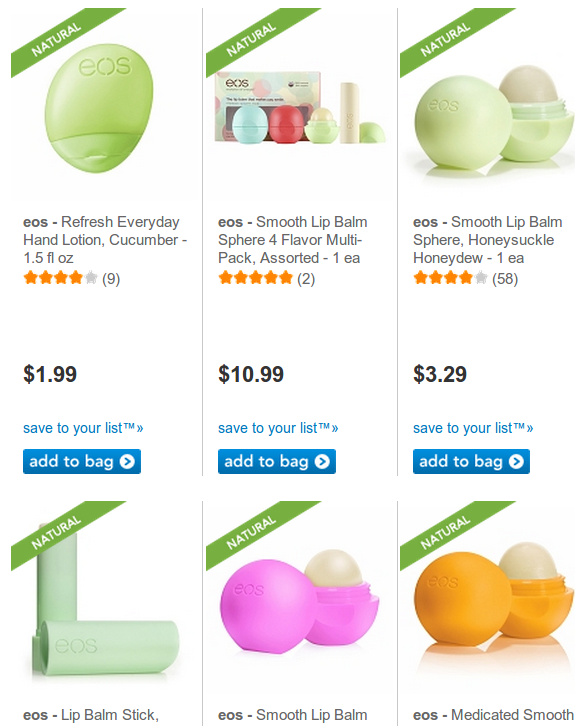Save Honeysuckle Honeydew sphere to your list
Viewport: 575px width, 726px height.
click(x=473, y=428)
